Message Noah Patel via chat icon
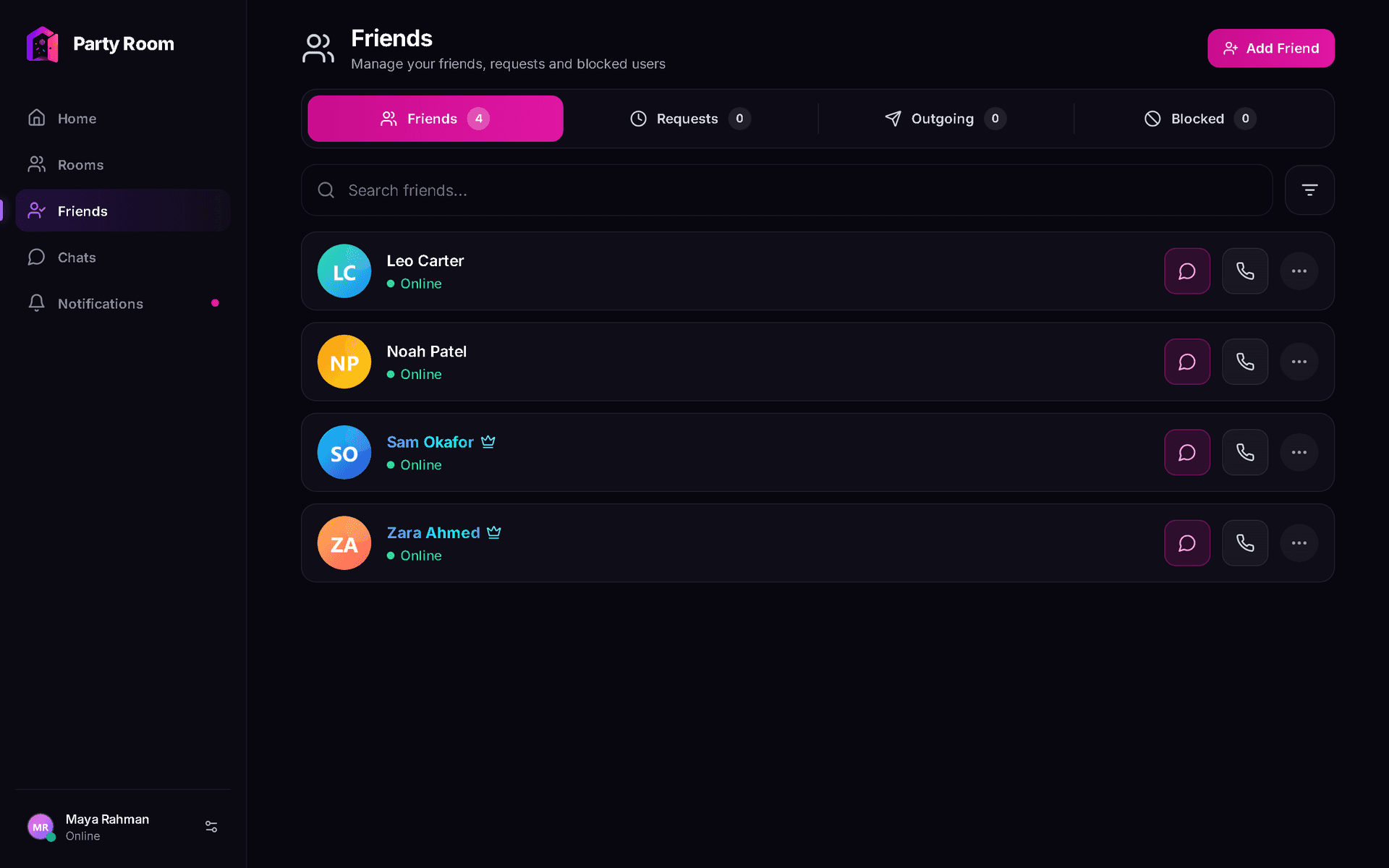Image resolution: width=1389 pixels, height=868 pixels. pyautogui.click(x=1186, y=362)
